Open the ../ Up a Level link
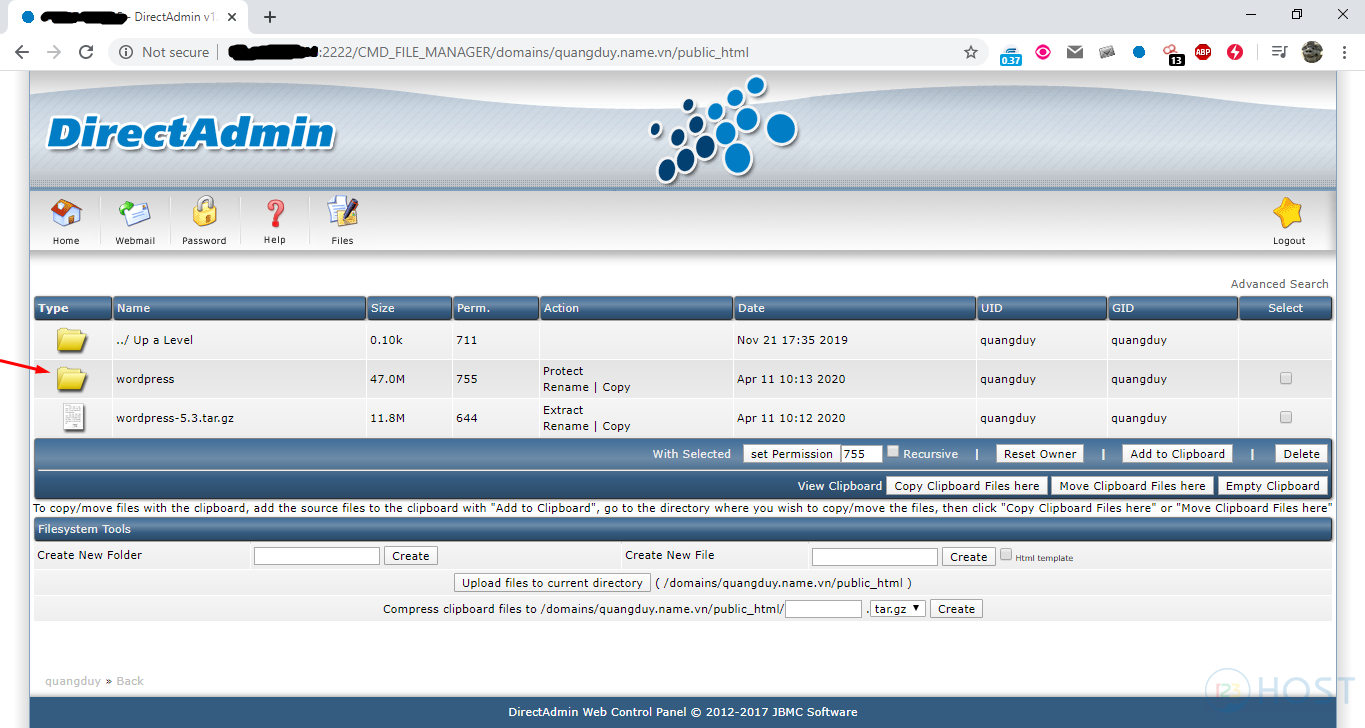Image resolution: width=1365 pixels, height=728 pixels. 154,340
